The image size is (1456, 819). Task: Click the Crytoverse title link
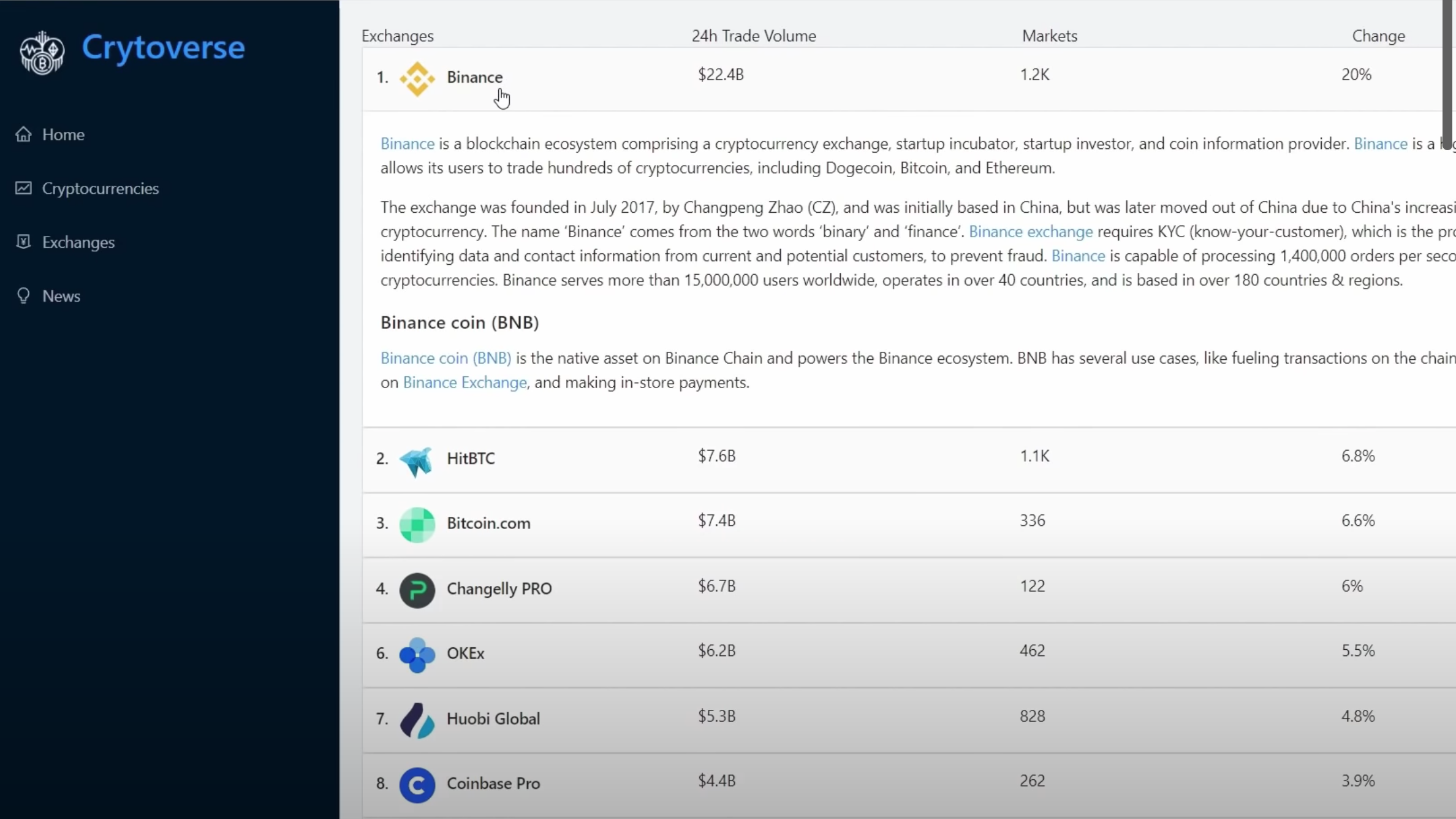tap(163, 48)
